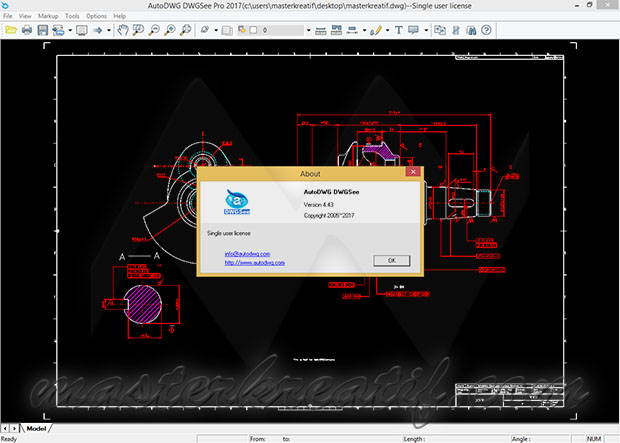Screen dimensions: 620x443
Task: Click the comment bubble markup icon
Action: tap(414, 30)
